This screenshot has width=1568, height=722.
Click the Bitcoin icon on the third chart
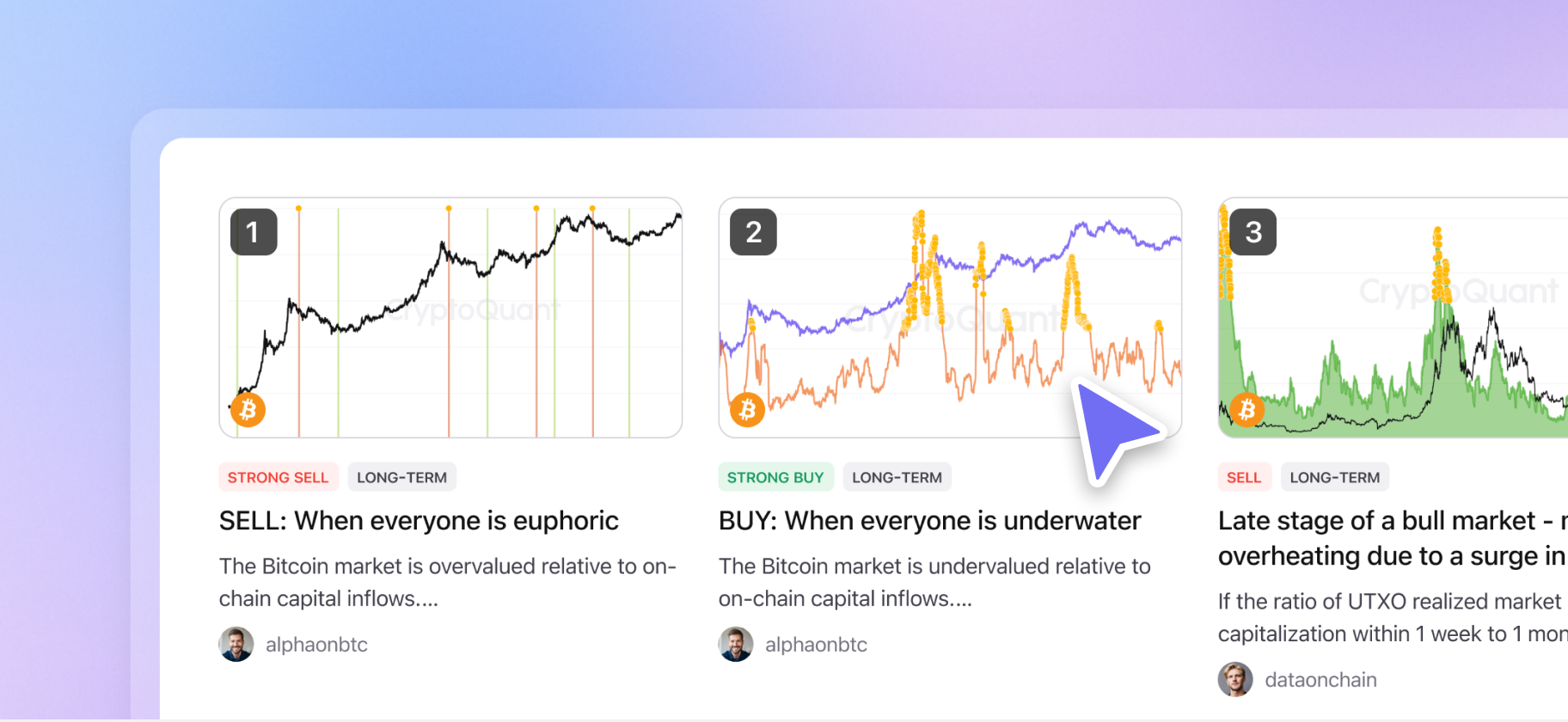[x=1246, y=410]
